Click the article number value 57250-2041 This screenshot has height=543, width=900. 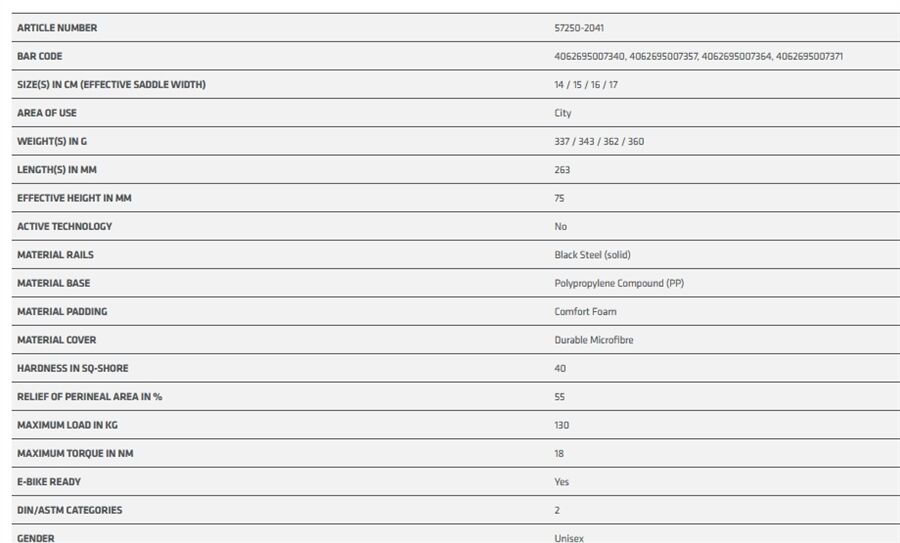pyautogui.click(x=579, y=28)
